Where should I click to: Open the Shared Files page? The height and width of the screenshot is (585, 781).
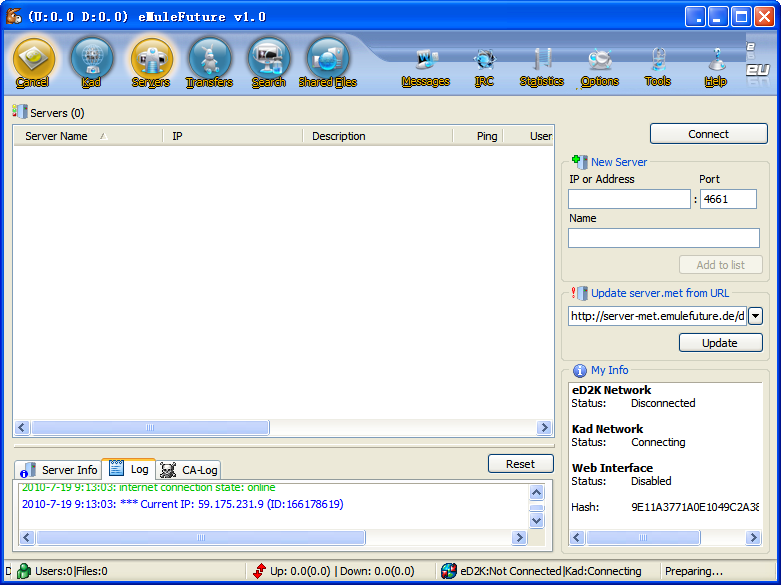point(328,64)
